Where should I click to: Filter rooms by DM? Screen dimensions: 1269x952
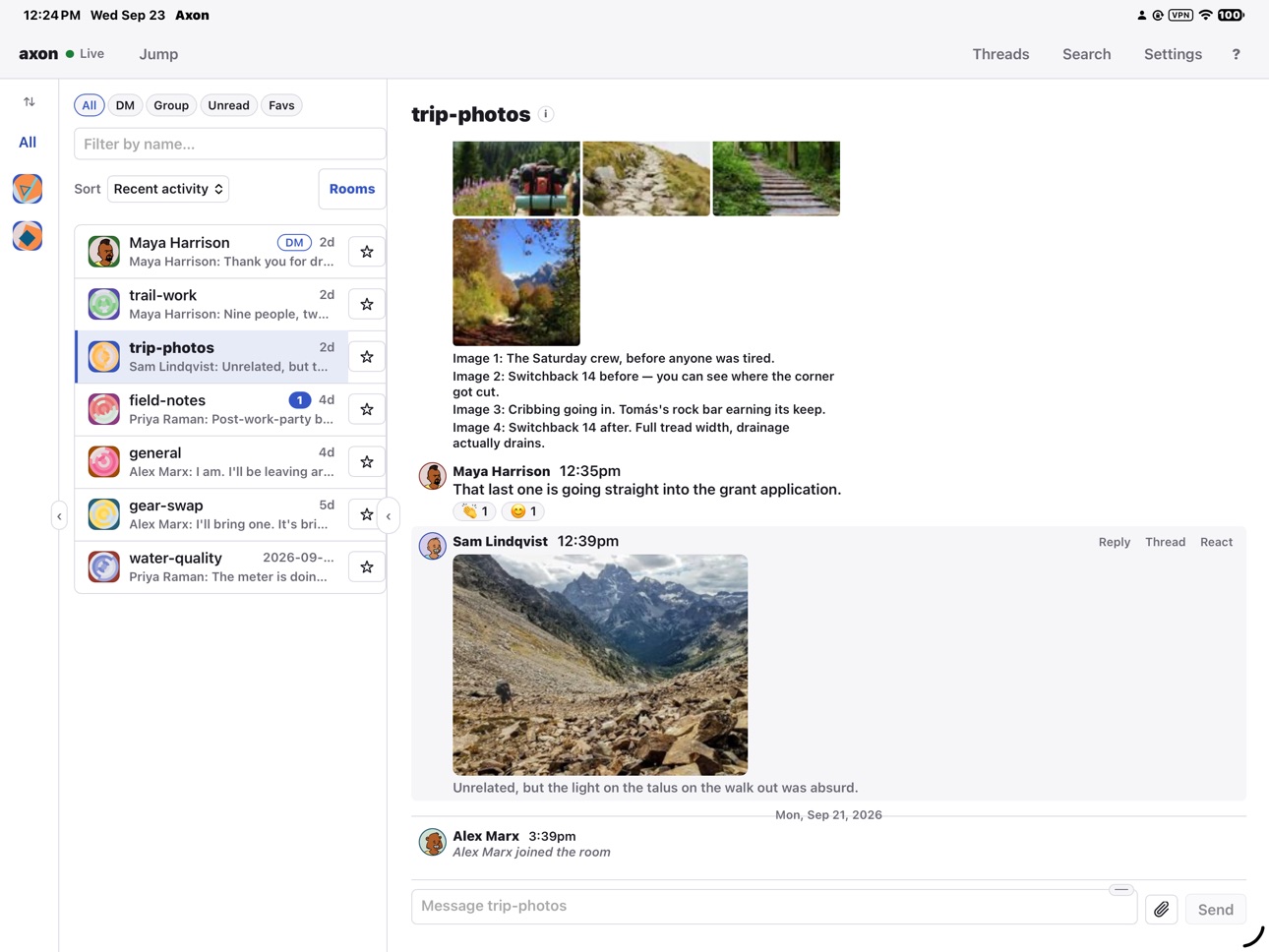pos(125,105)
